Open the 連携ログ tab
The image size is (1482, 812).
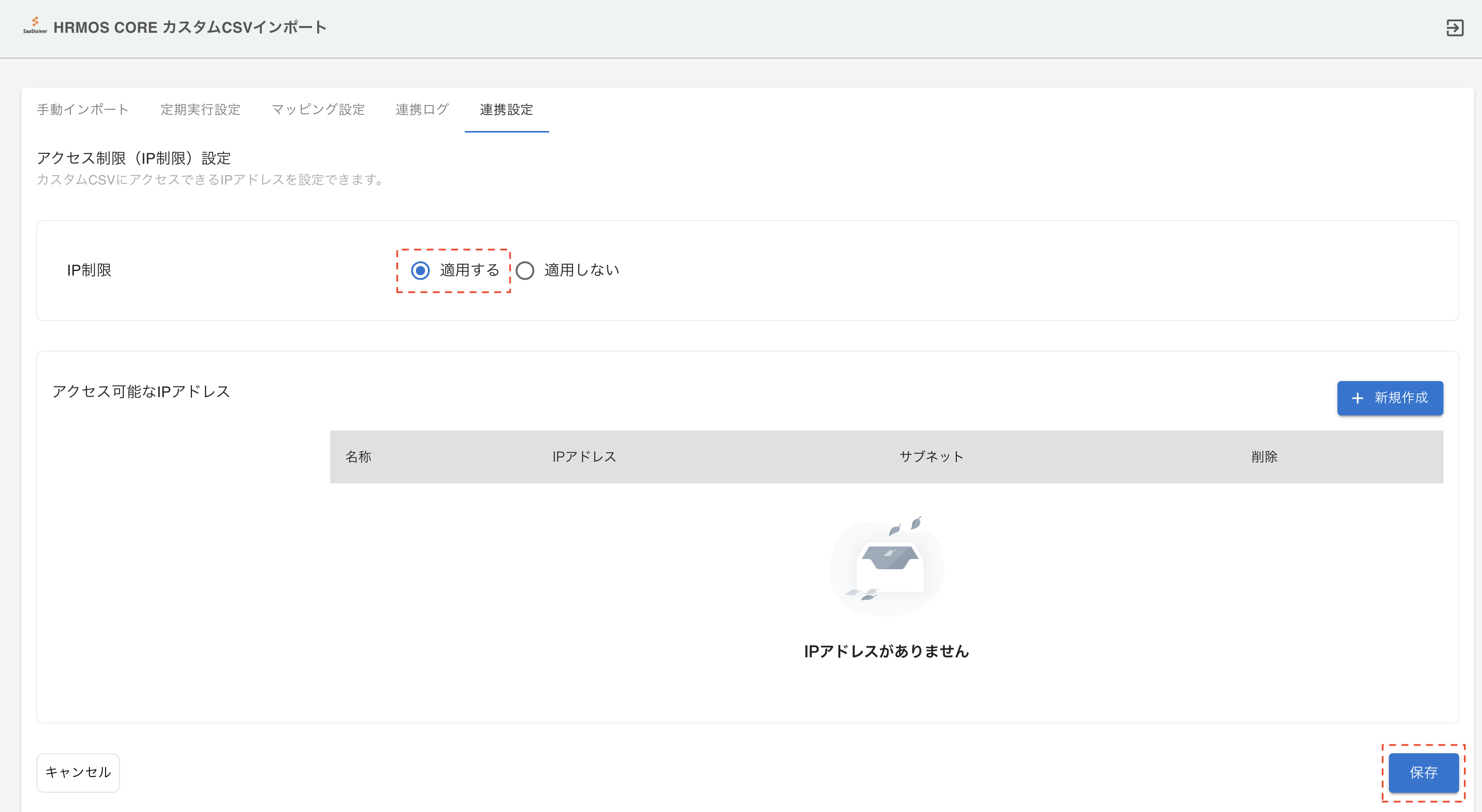(422, 109)
